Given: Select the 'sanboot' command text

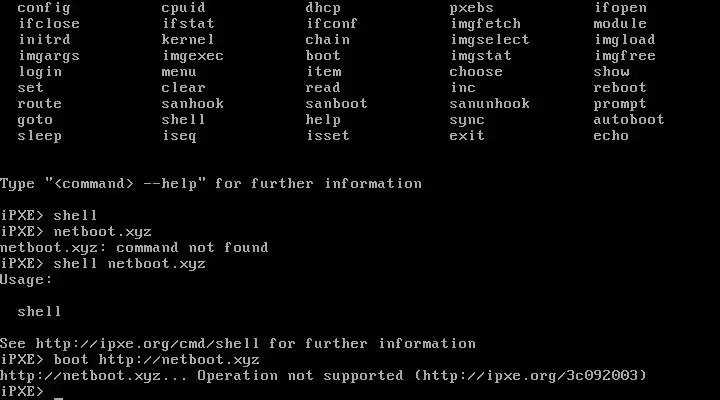Looking at the screenshot, I should (x=337, y=103).
